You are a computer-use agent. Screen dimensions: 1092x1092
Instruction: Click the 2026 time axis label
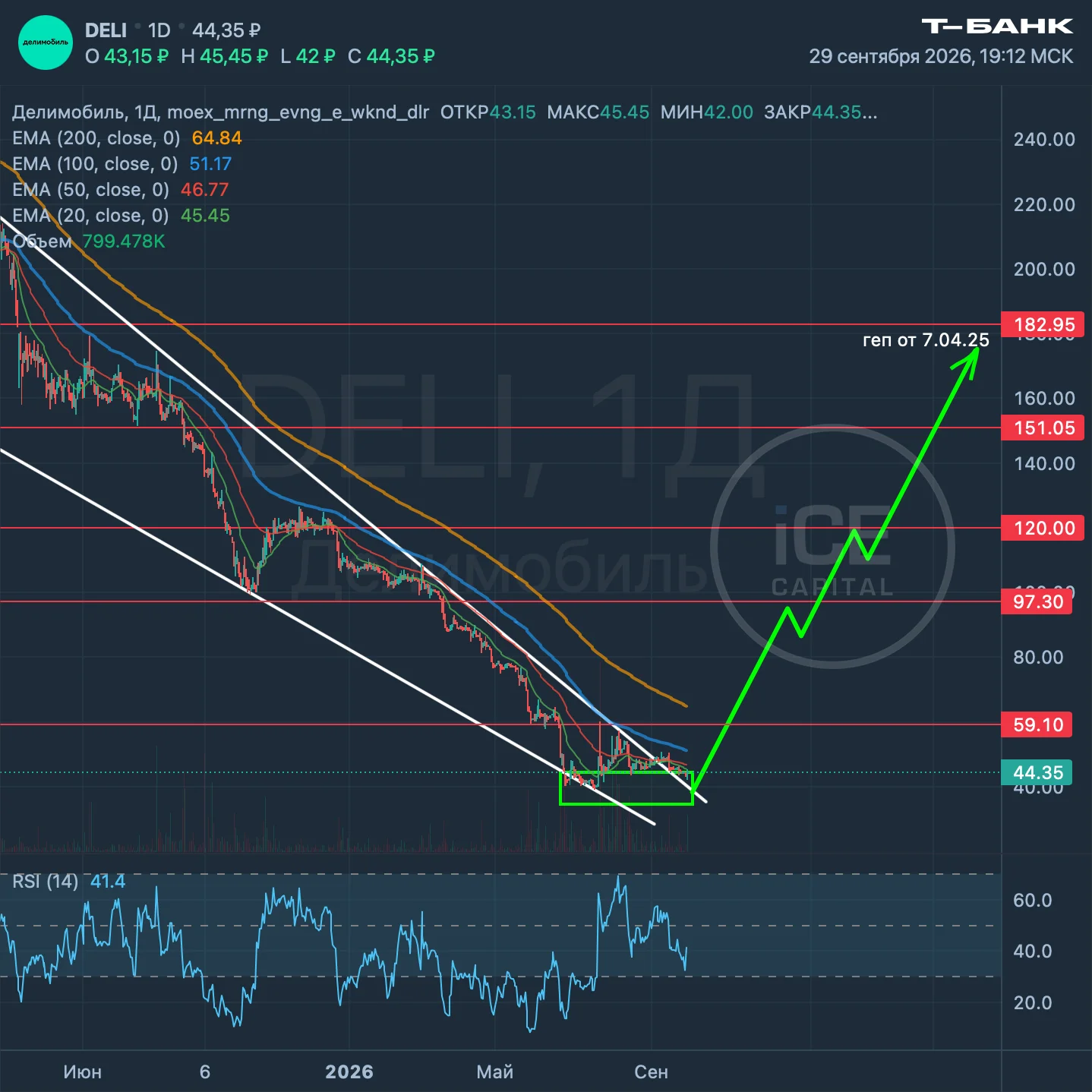click(x=349, y=1071)
